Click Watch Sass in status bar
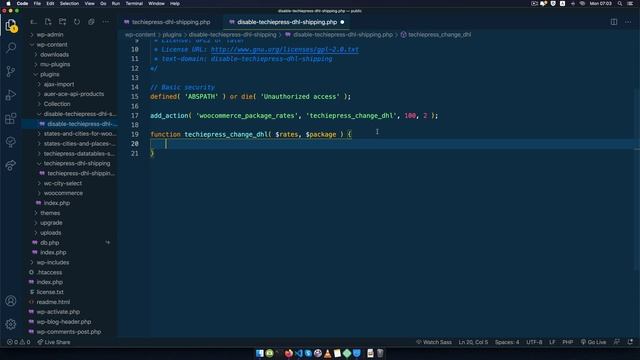 pos(433,342)
